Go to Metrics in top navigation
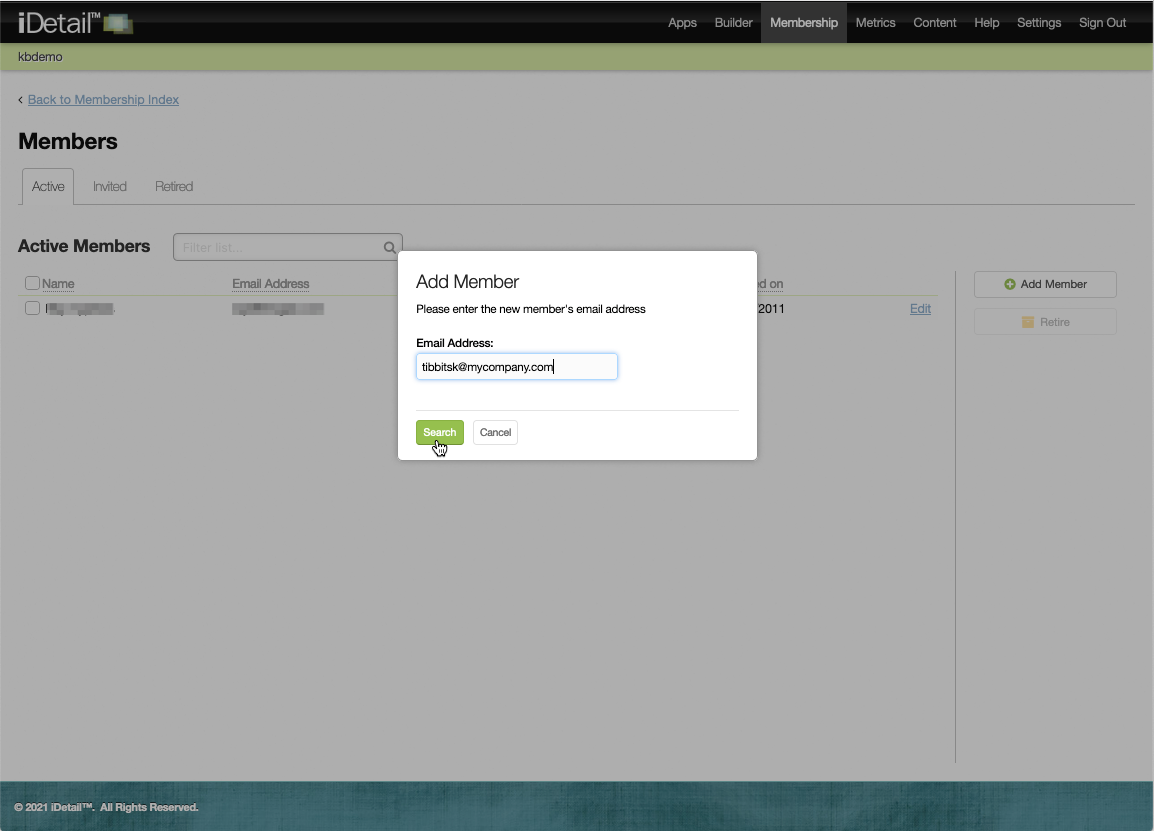Image resolution: width=1154 pixels, height=831 pixels. pos(875,23)
